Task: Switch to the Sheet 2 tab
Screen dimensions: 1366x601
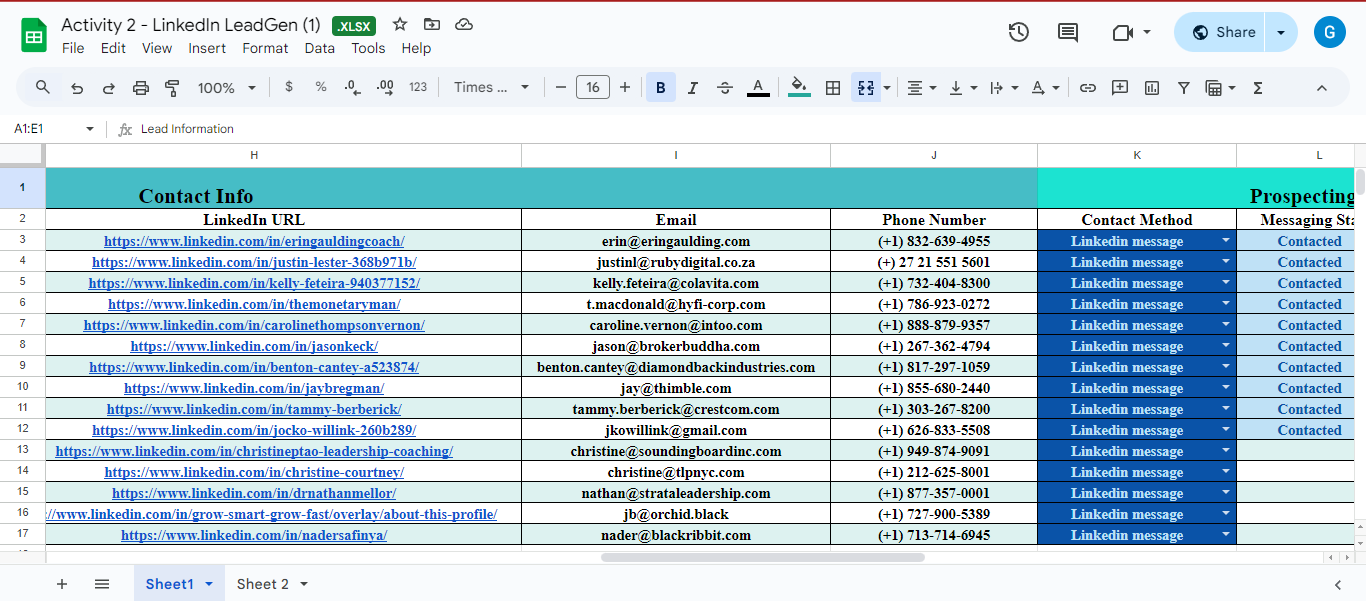Action: click(263, 584)
